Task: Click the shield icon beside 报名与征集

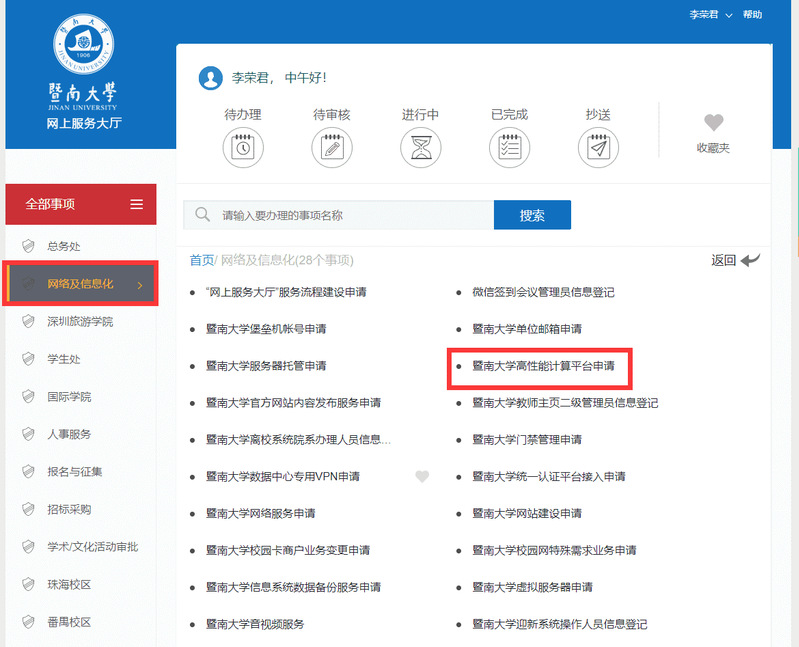Action: pos(29,472)
